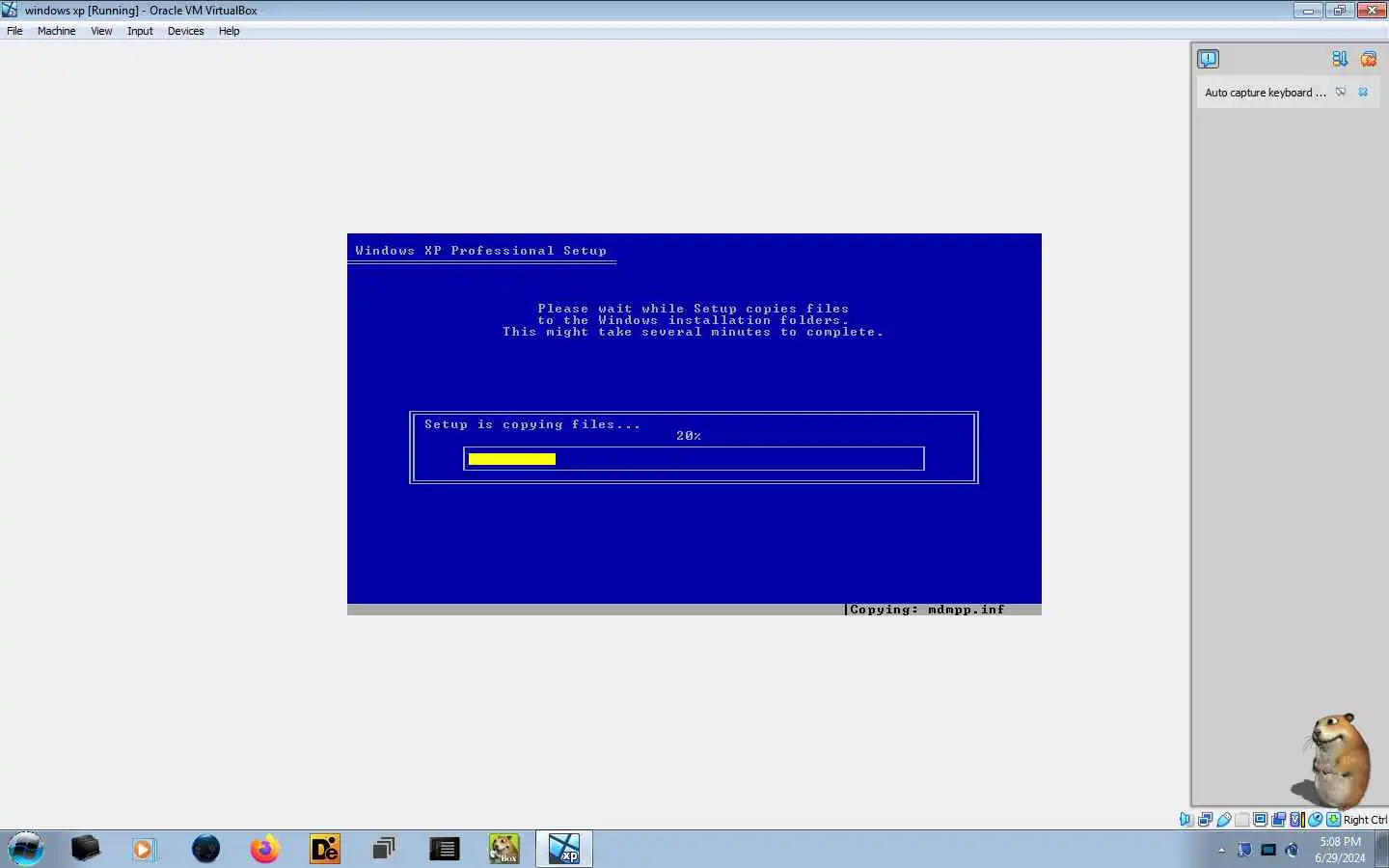
Task: Click the Right Ctrl host key label
Action: click(1365, 820)
